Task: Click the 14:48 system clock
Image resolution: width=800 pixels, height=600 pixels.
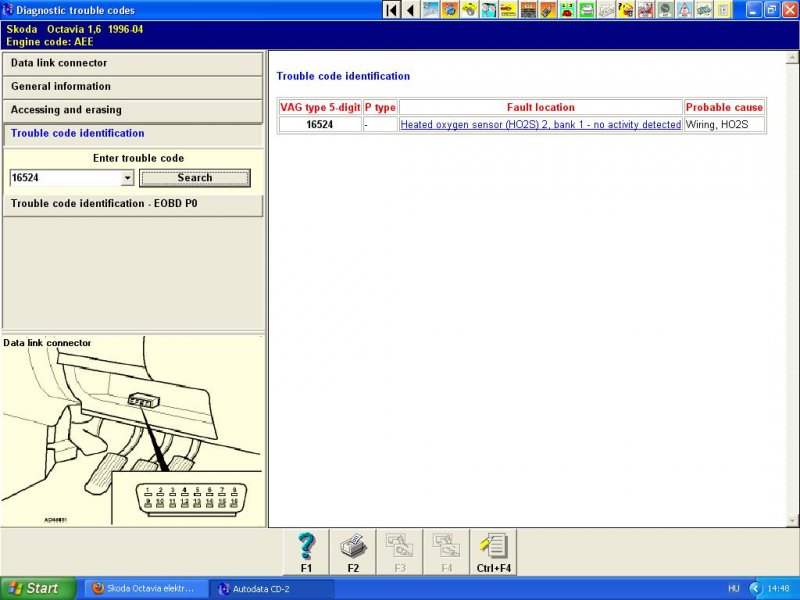Action: [x=778, y=589]
